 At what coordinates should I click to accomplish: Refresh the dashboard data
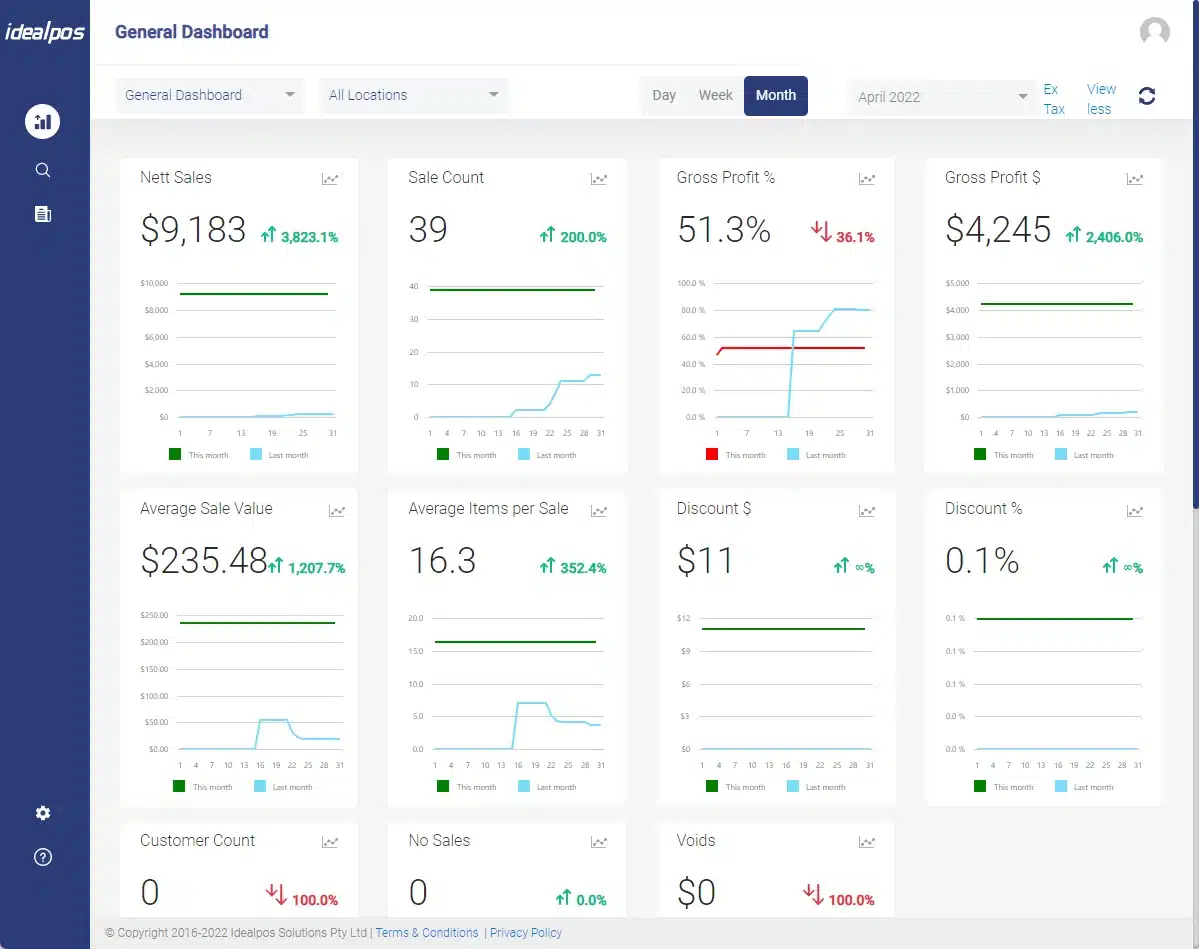(1147, 96)
